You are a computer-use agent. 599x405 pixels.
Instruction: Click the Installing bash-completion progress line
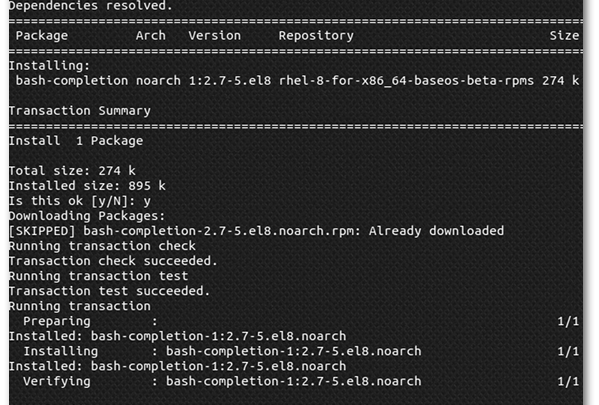coord(301,351)
